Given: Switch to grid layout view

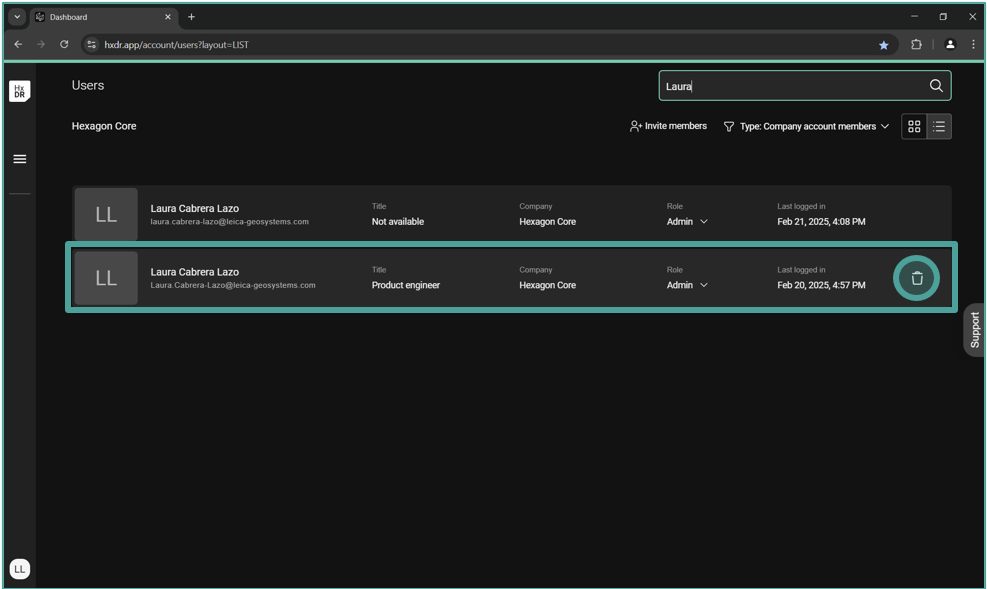Looking at the screenshot, I should click(x=914, y=127).
